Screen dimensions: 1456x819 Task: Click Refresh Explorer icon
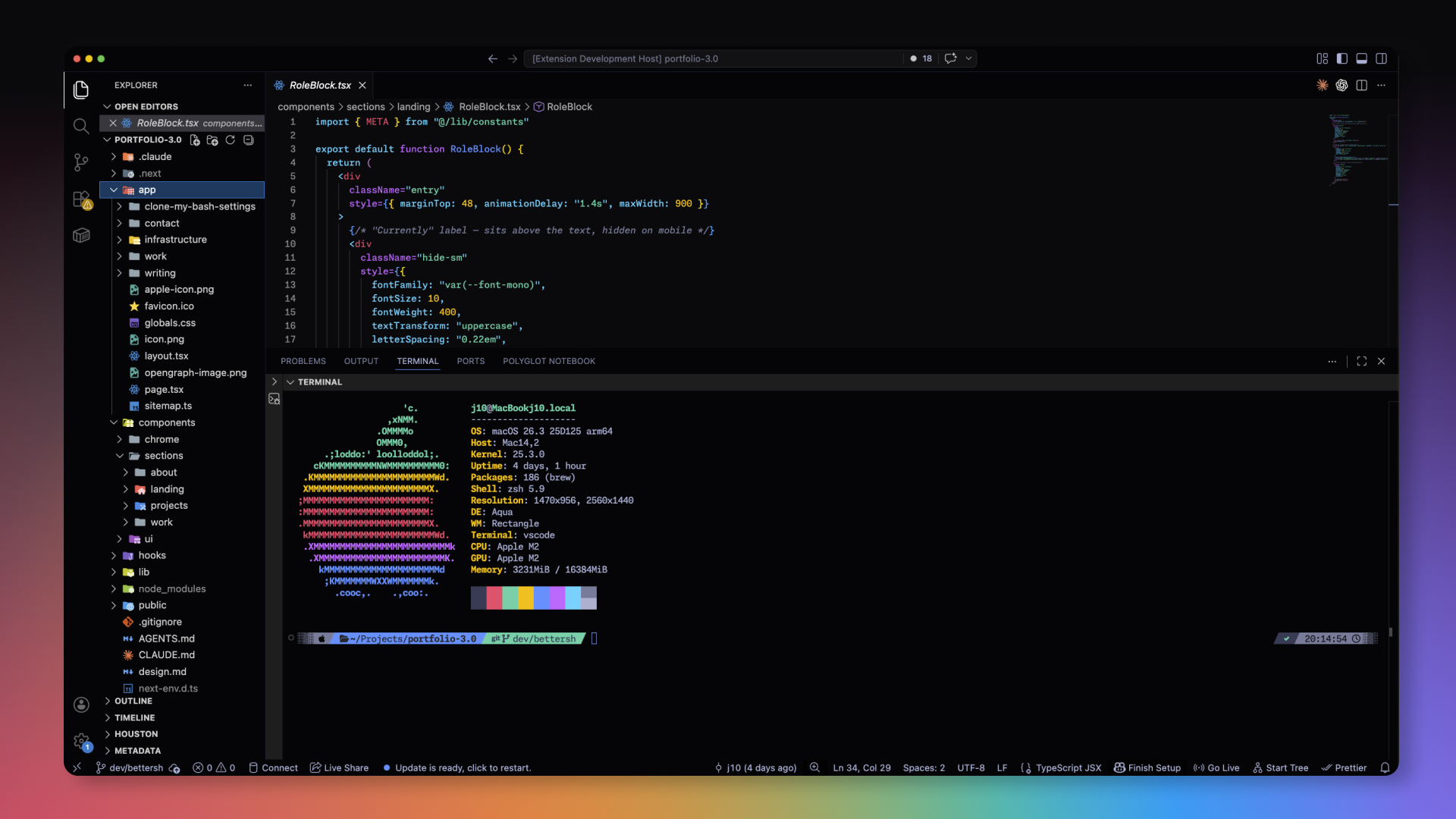(x=231, y=140)
